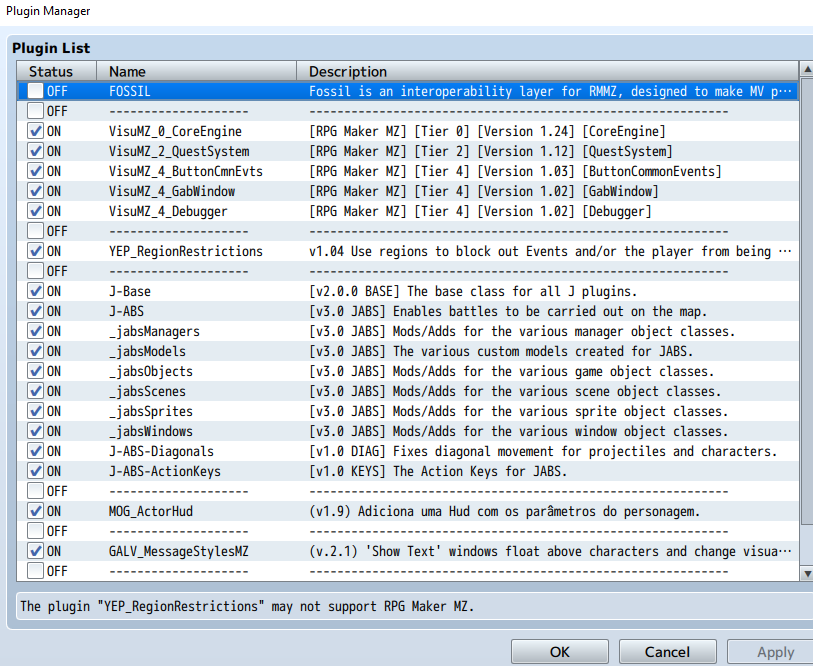
Task: Toggle the J-ABS-ActionKeys checkbox
Action: [x=35, y=471]
